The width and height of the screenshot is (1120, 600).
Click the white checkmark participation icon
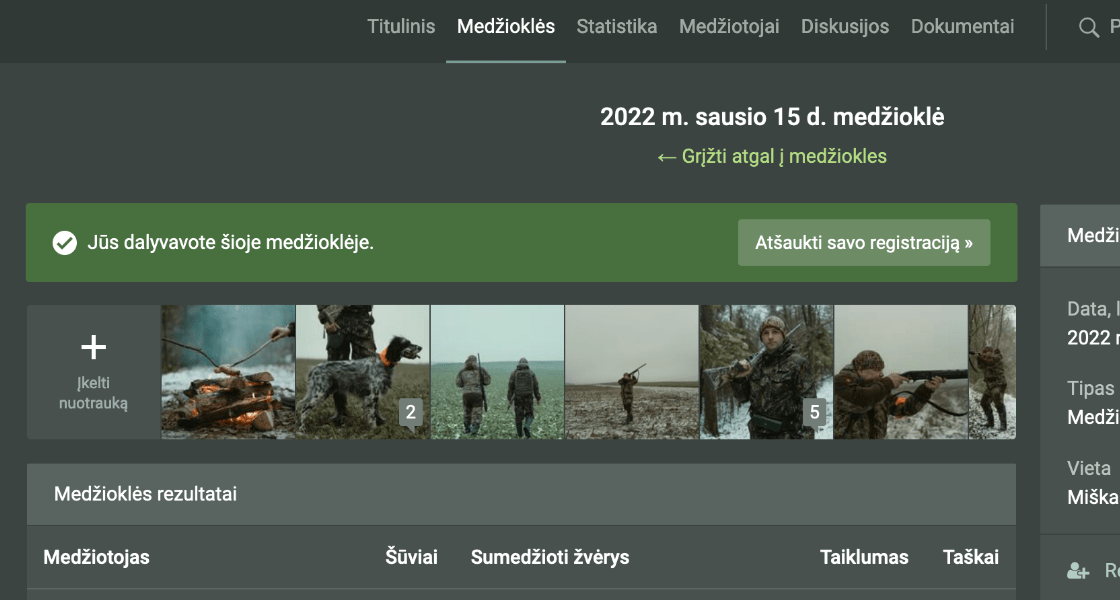point(65,243)
